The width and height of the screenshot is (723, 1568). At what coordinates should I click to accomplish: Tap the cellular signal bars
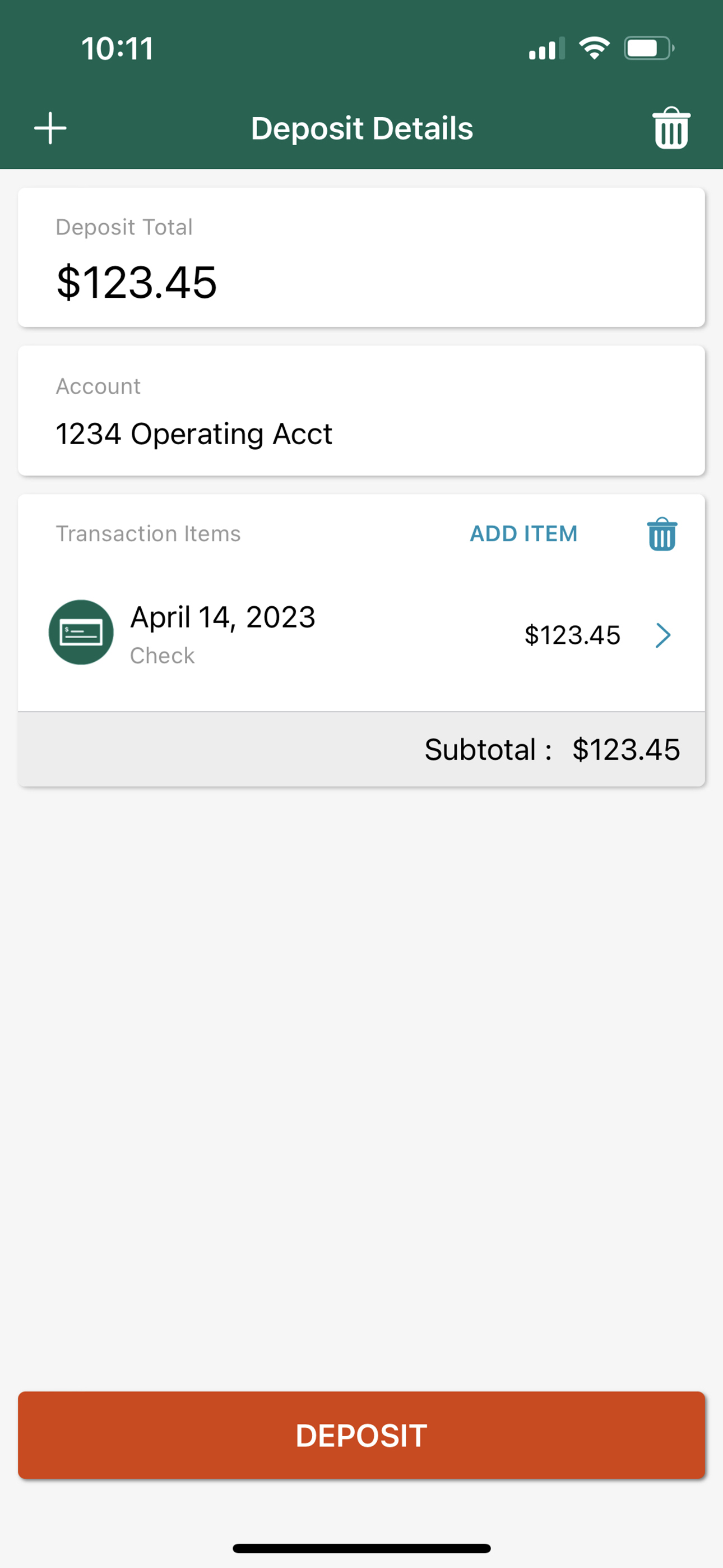tap(546, 49)
